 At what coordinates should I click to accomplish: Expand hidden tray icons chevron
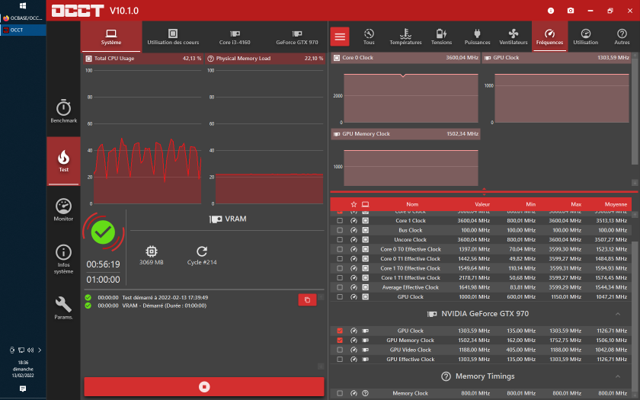(40, 350)
